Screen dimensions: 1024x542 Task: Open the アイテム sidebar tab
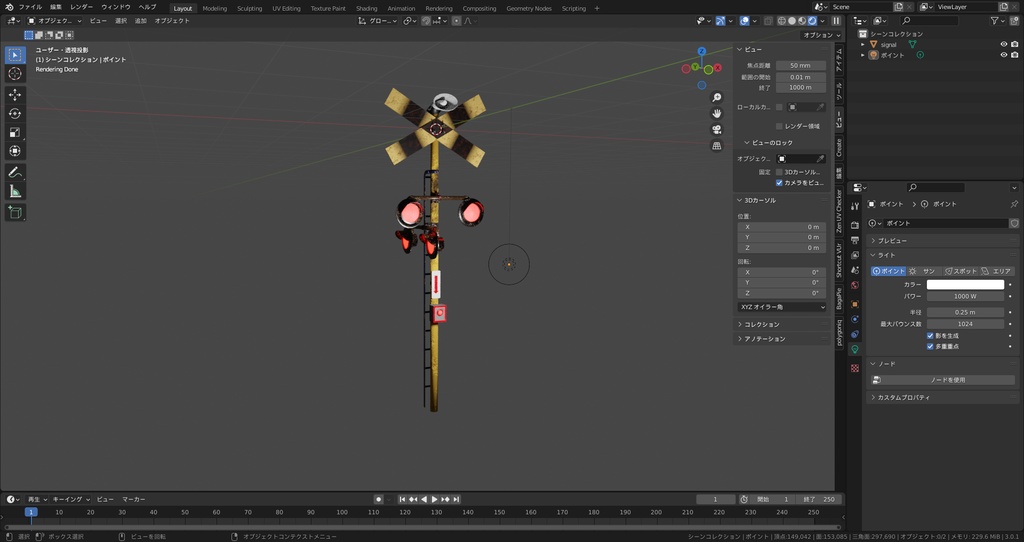(839, 61)
